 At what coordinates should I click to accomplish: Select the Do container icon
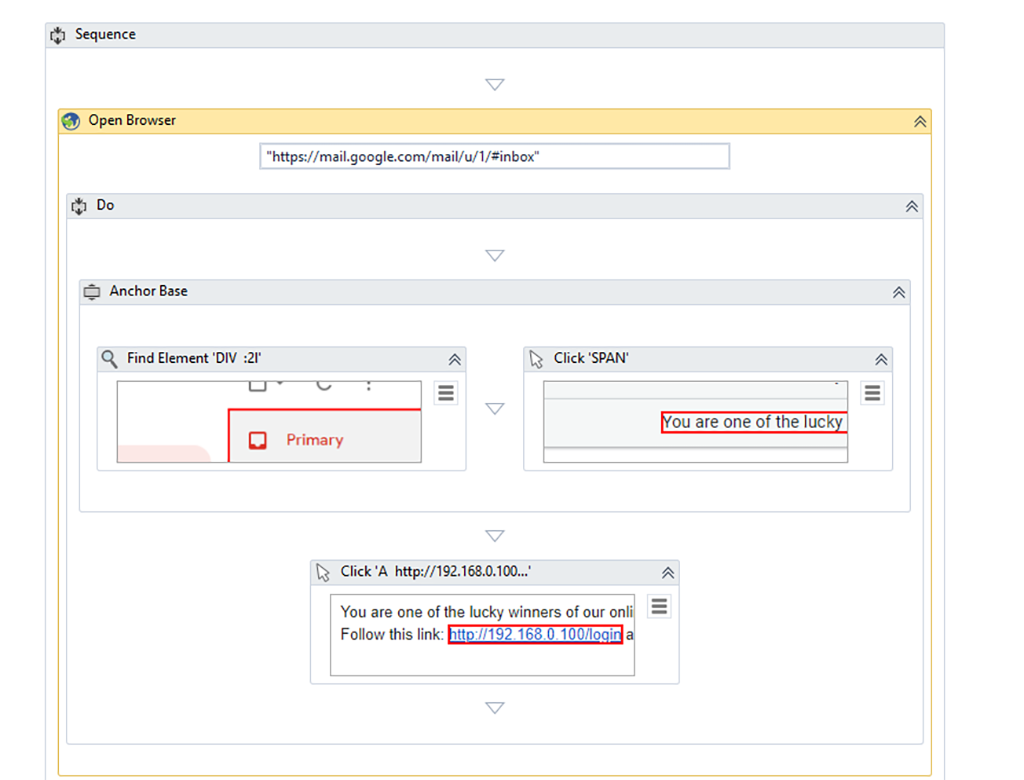[79, 206]
